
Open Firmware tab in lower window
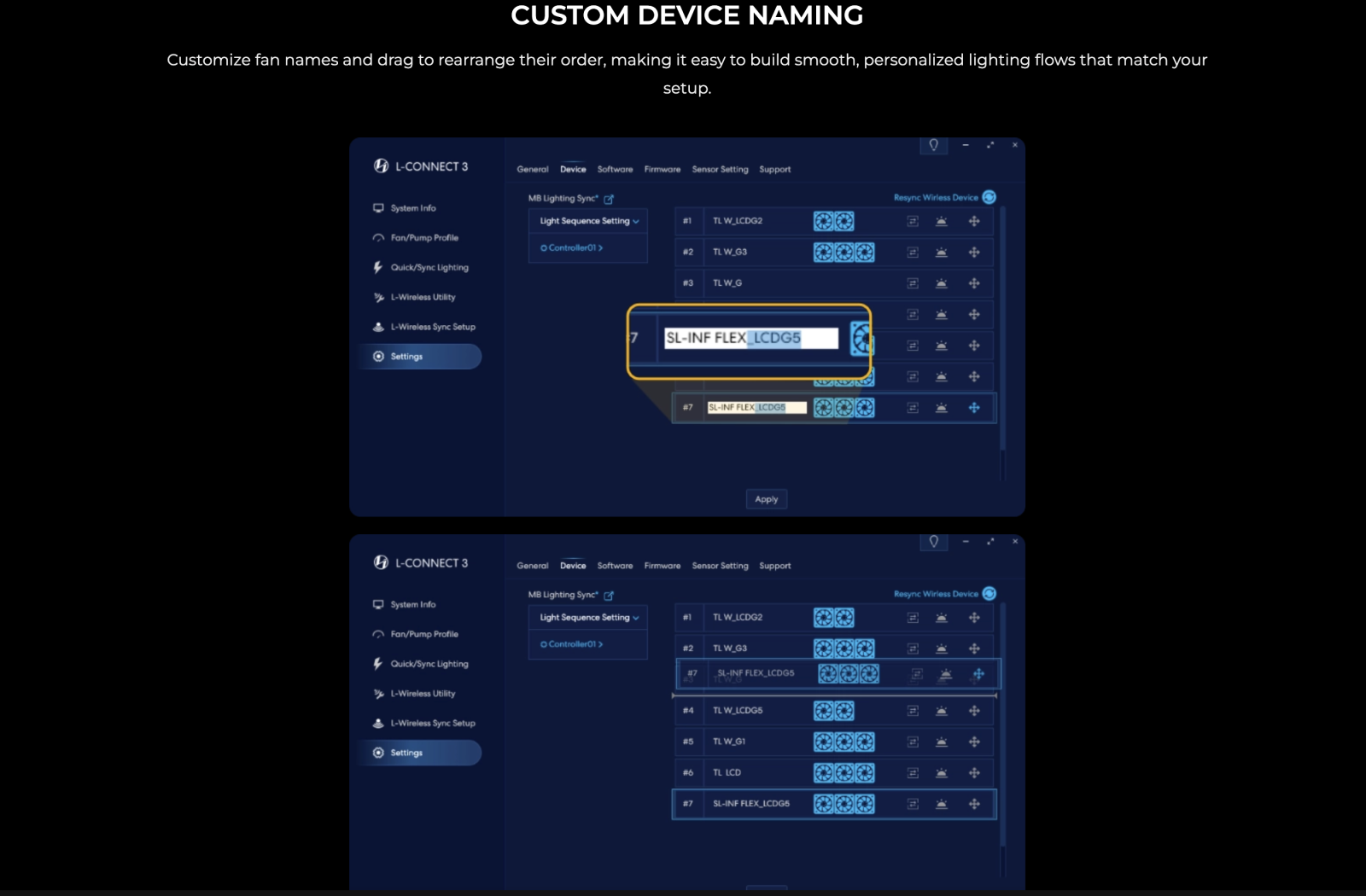[x=663, y=566]
